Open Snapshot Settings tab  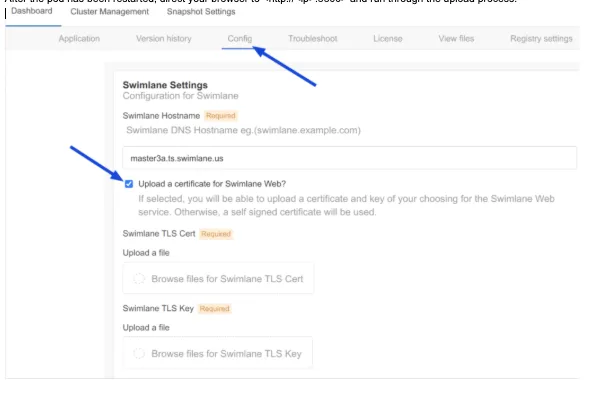[201, 12]
